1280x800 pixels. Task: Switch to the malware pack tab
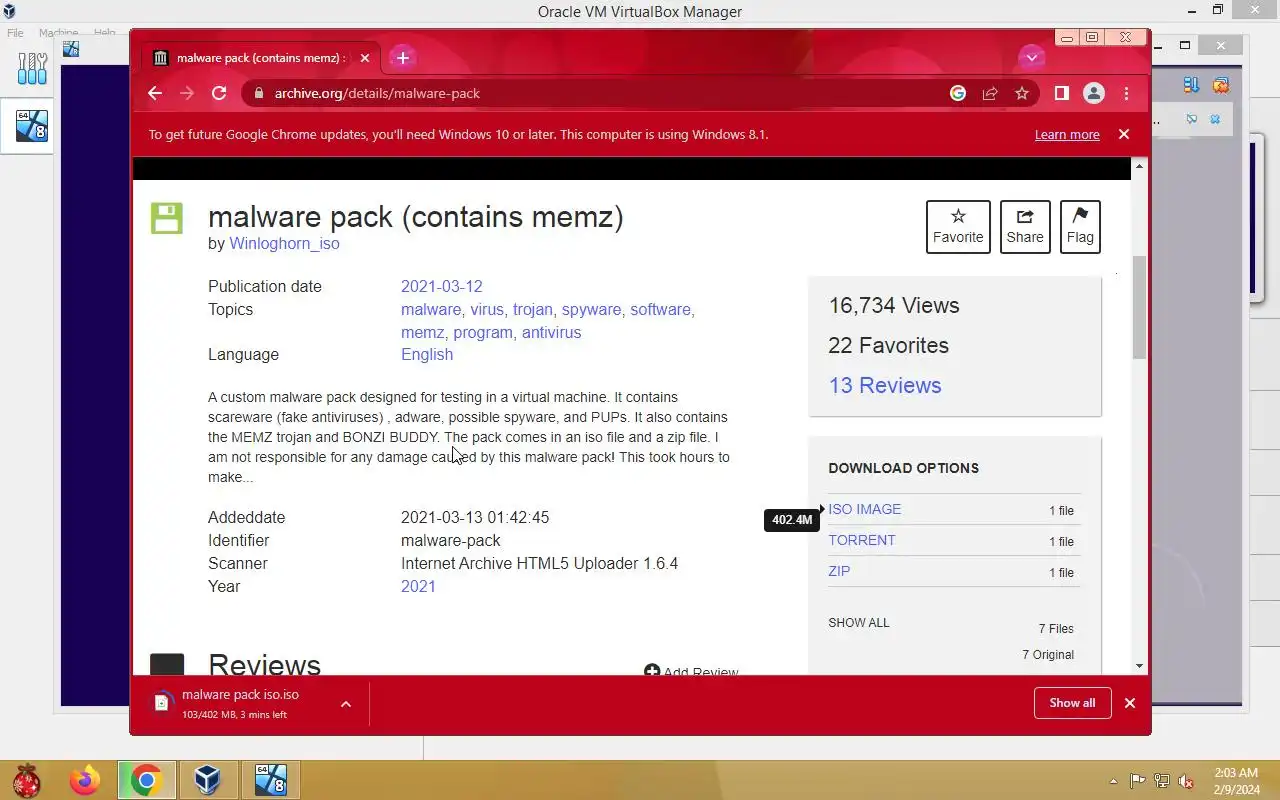(x=261, y=58)
